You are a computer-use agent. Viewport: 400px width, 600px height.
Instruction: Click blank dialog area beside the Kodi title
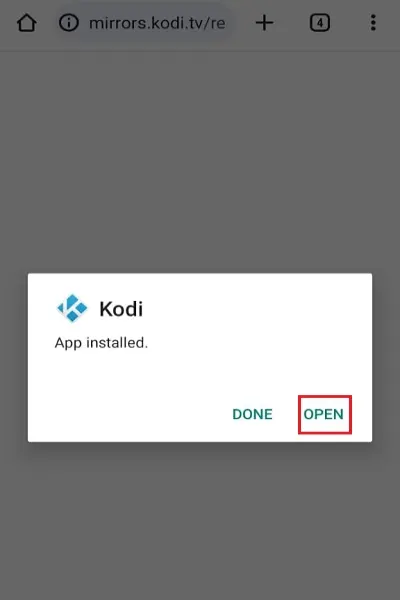[256, 309]
